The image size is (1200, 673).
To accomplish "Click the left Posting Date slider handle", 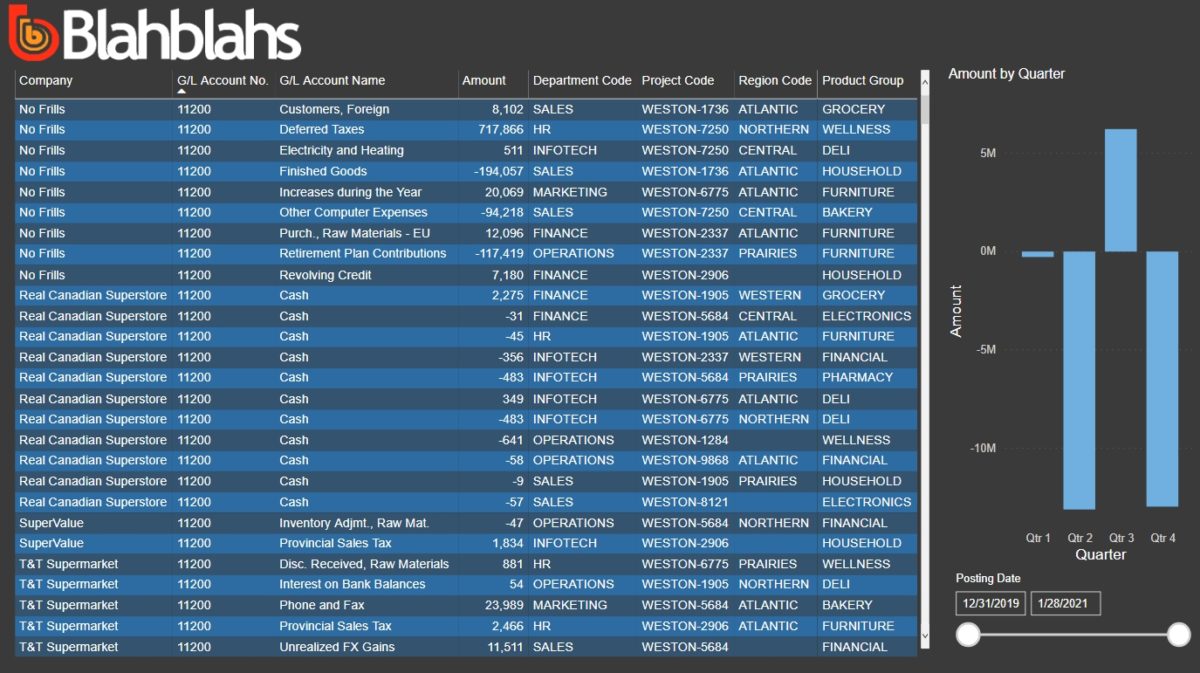I will click(x=968, y=634).
